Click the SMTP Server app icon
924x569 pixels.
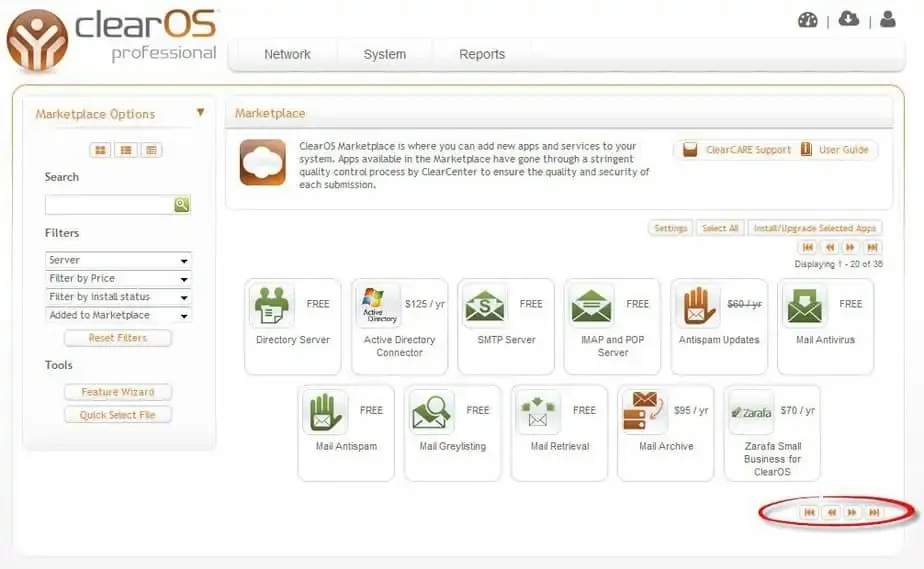coord(485,306)
